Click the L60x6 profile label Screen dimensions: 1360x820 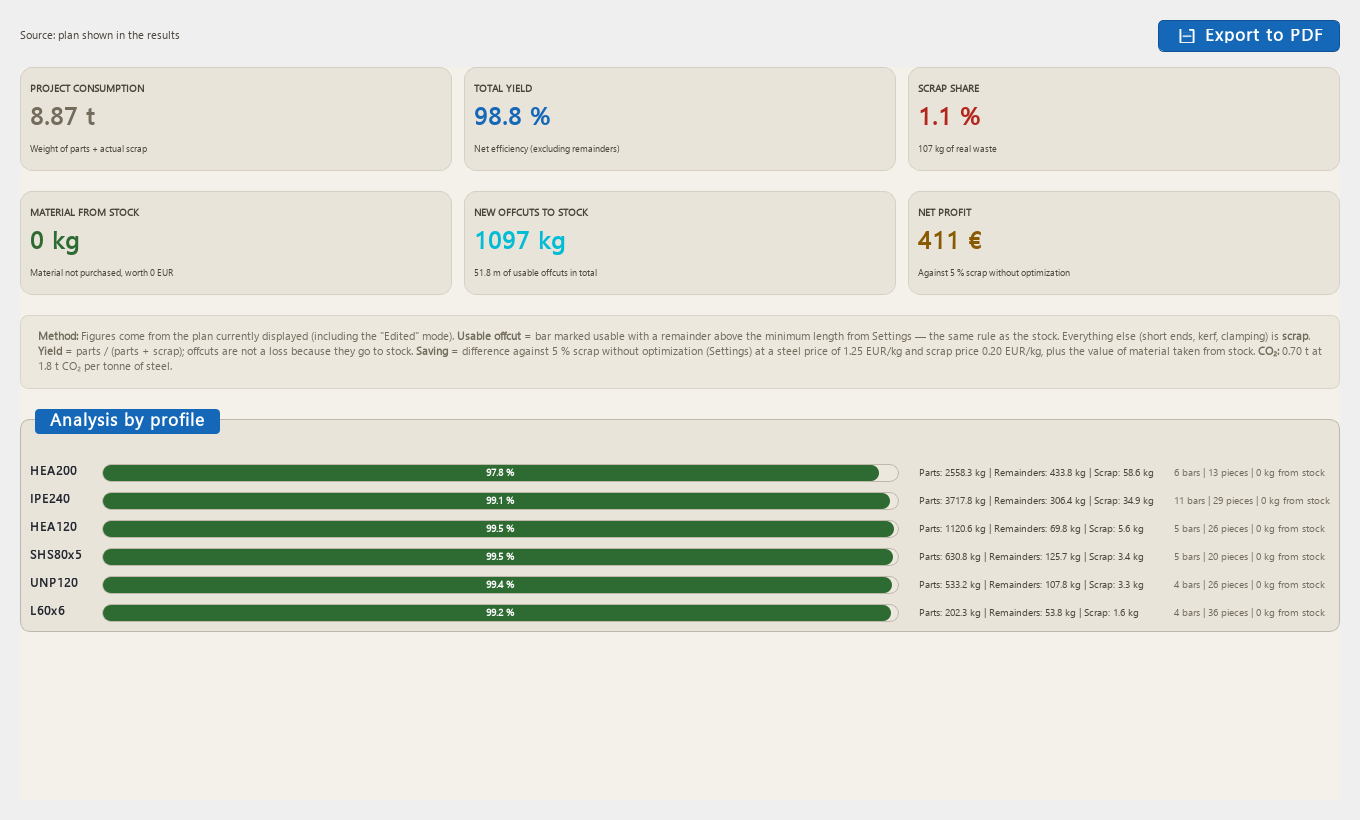48,611
